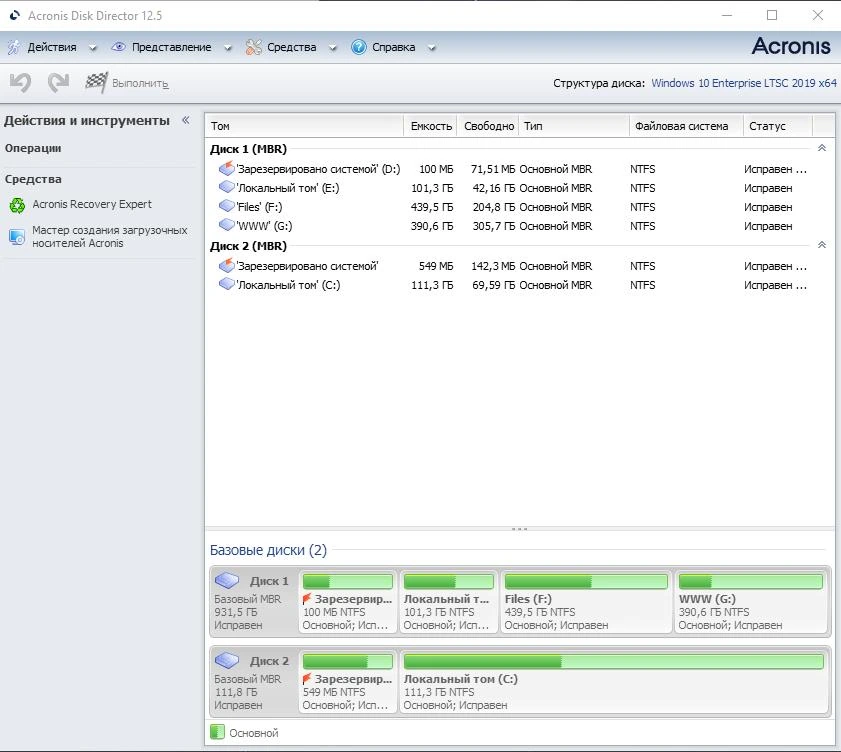The height and width of the screenshot is (752, 841).
Task: Open the Справка menu
Action: (394, 47)
